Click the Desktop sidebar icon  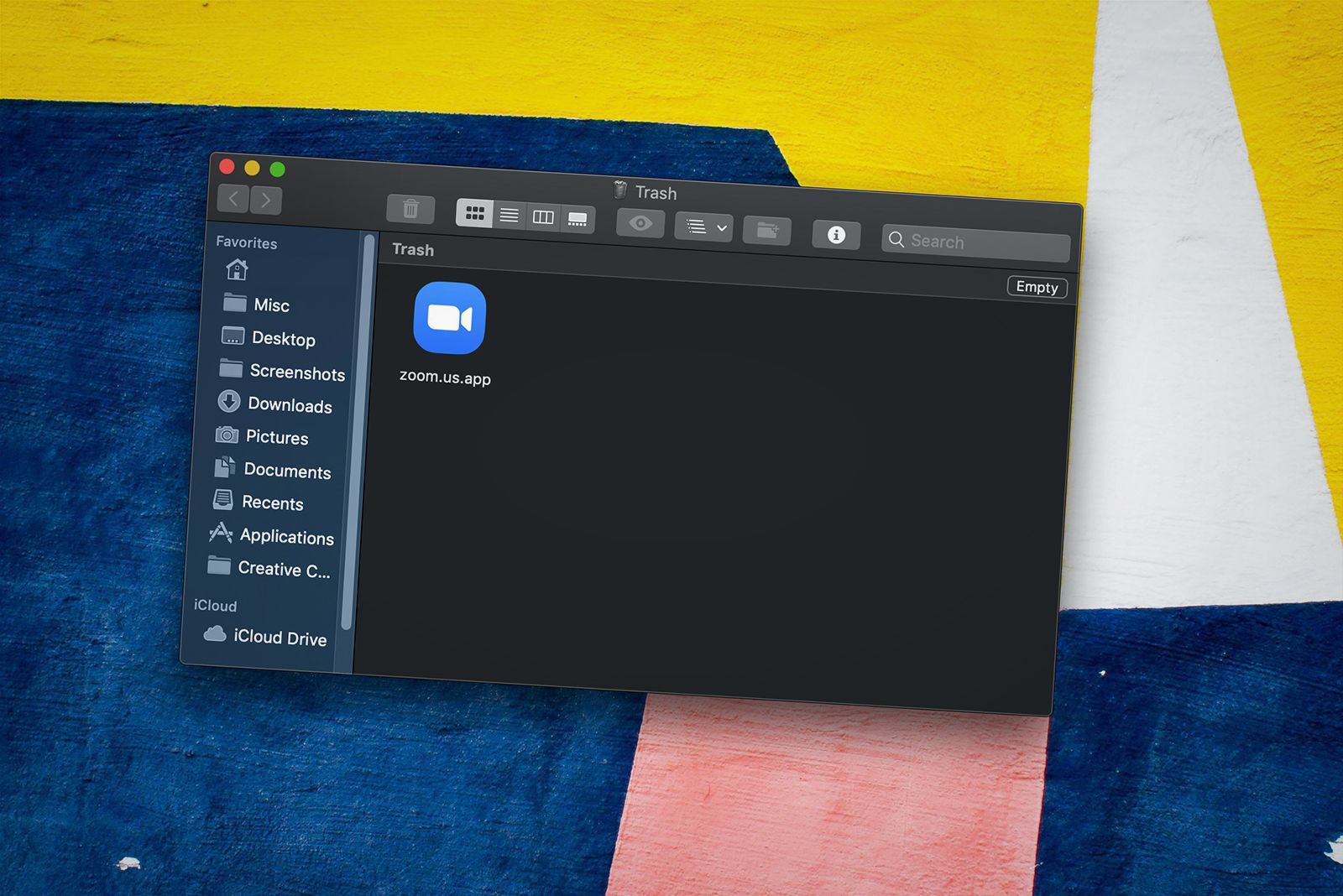[233, 336]
